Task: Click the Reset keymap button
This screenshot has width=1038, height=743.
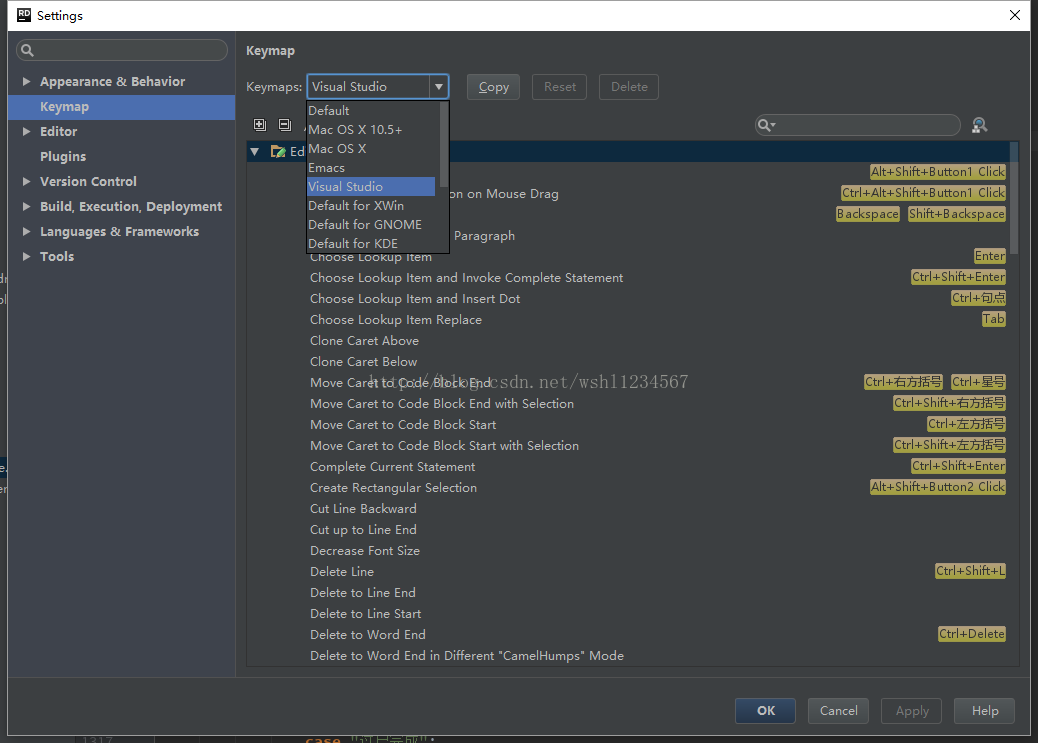Action: pyautogui.click(x=559, y=87)
